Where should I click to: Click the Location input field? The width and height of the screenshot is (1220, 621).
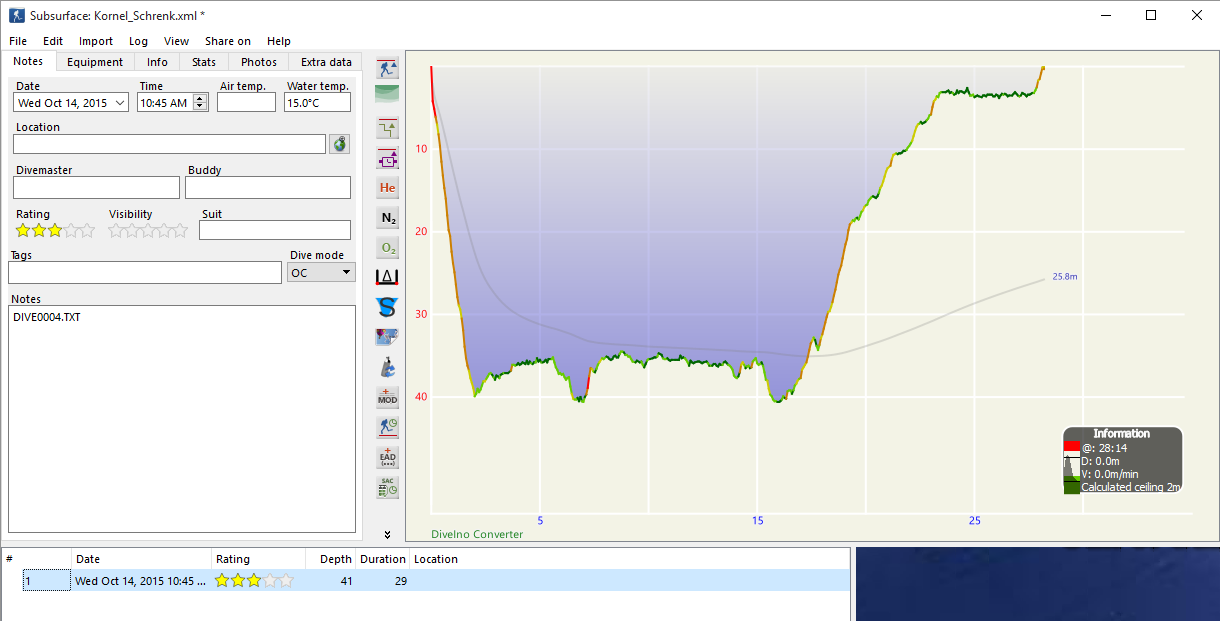click(x=170, y=144)
